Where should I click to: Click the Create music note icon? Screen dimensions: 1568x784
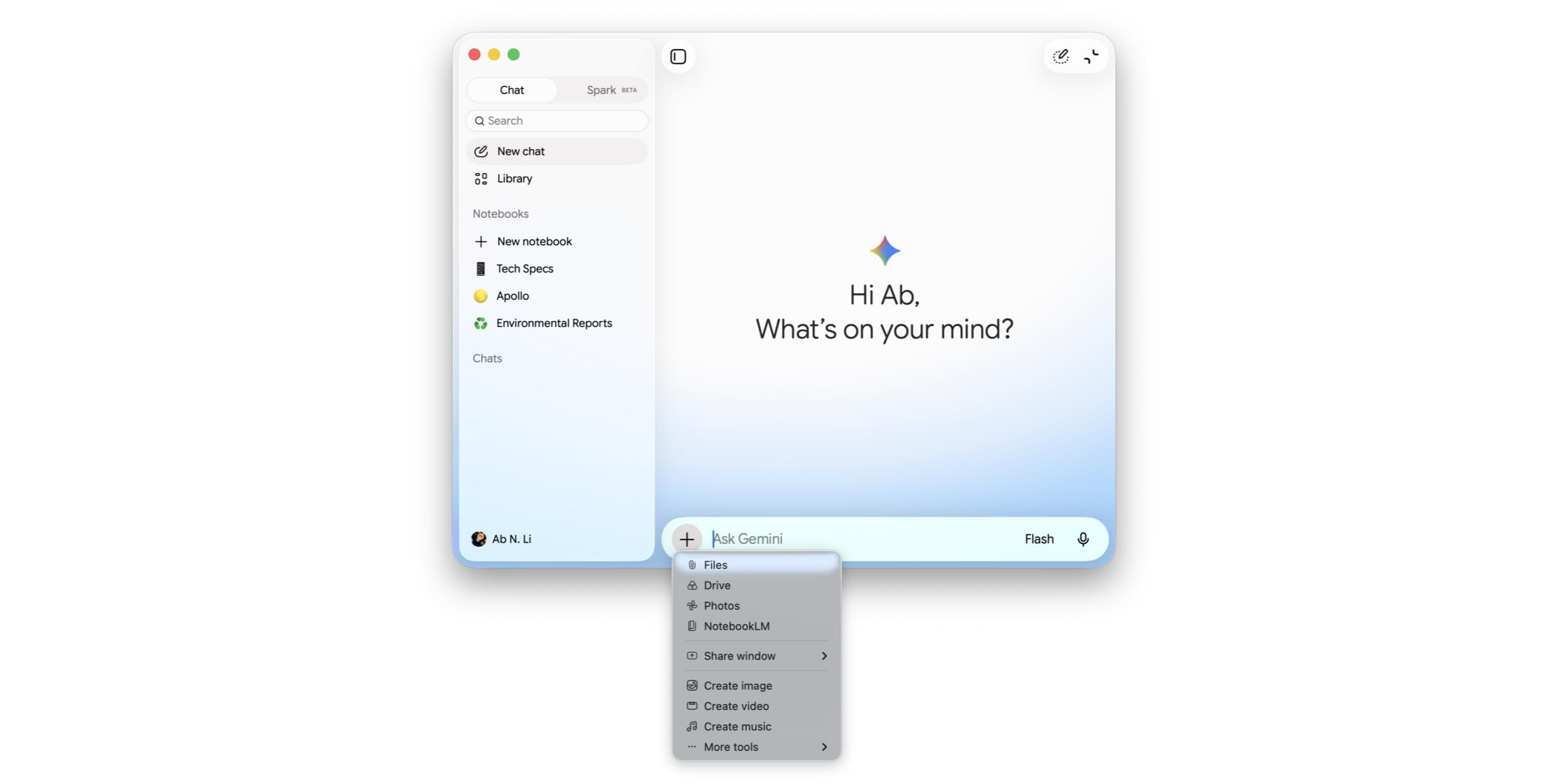coord(692,727)
